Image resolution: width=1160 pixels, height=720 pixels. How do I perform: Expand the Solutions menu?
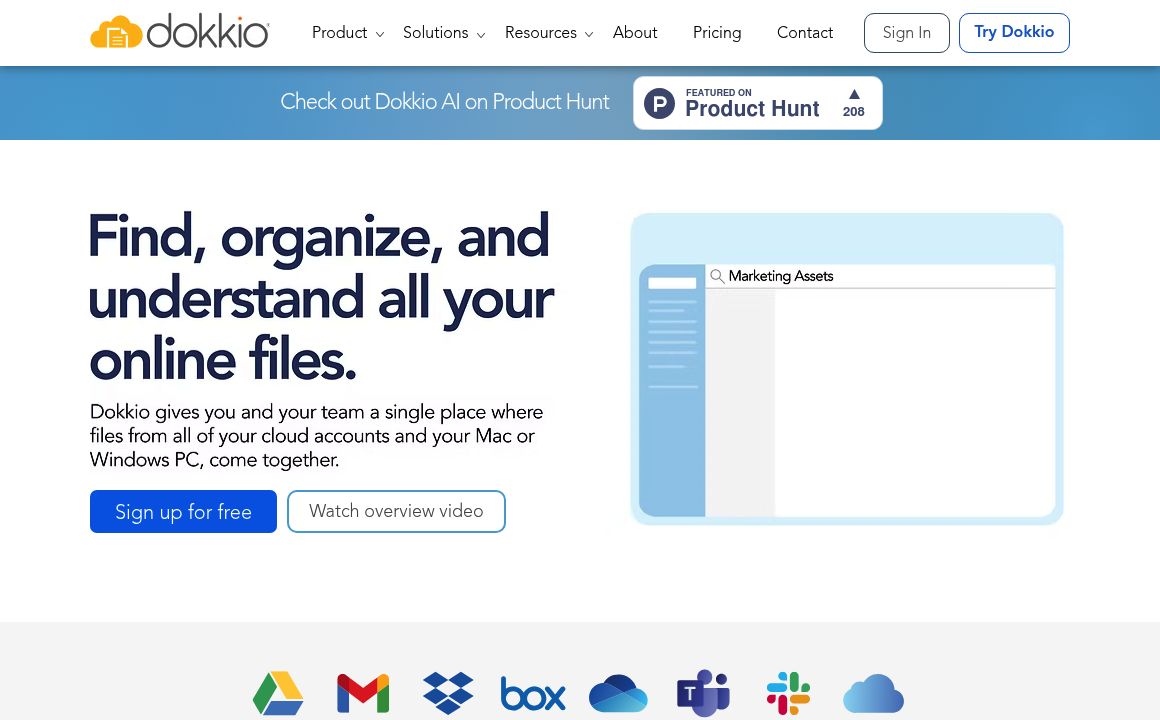[436, 33]
